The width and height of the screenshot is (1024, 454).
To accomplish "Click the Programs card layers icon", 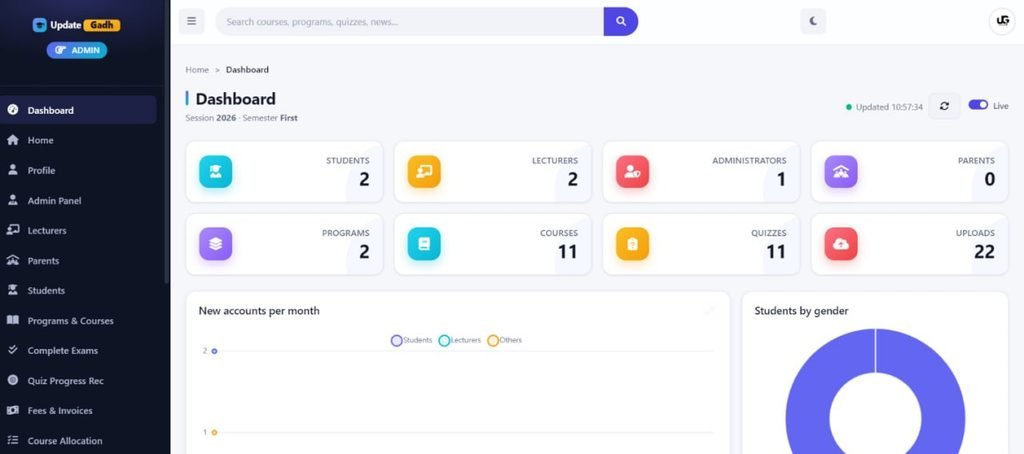I will pos(216,244).
